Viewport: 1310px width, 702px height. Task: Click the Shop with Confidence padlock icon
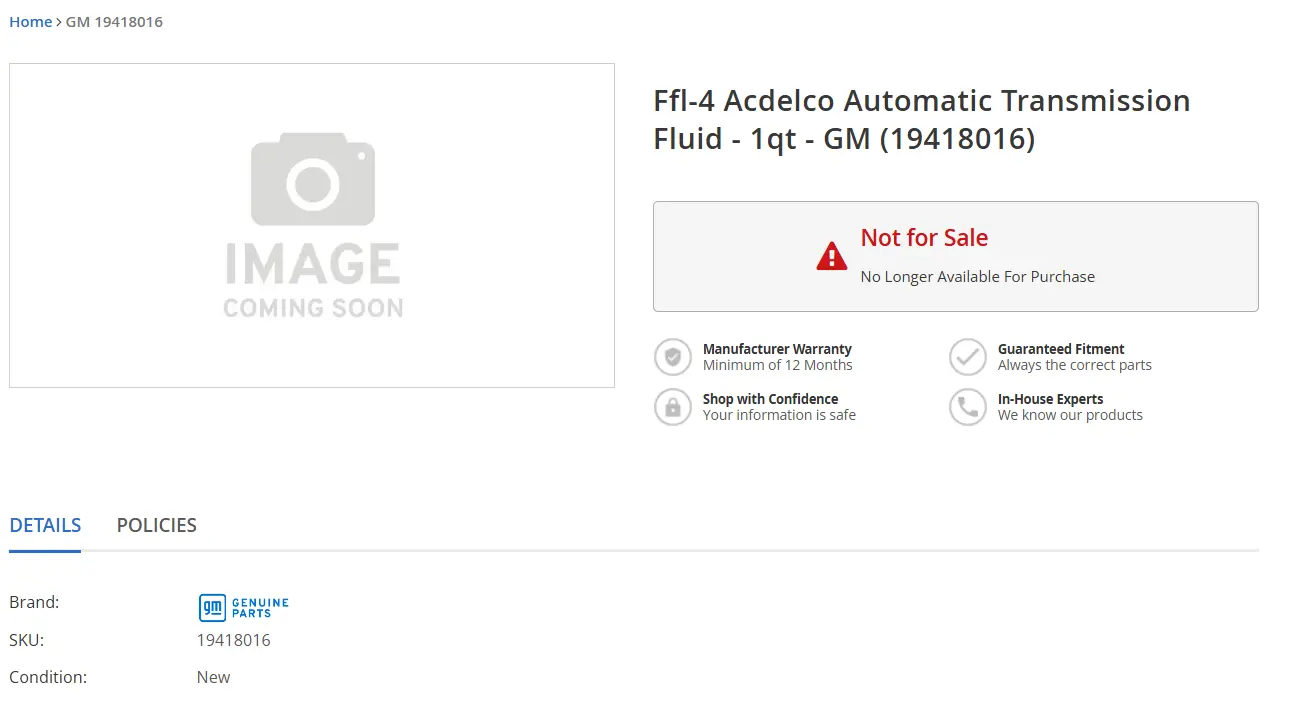click(673, 407)
